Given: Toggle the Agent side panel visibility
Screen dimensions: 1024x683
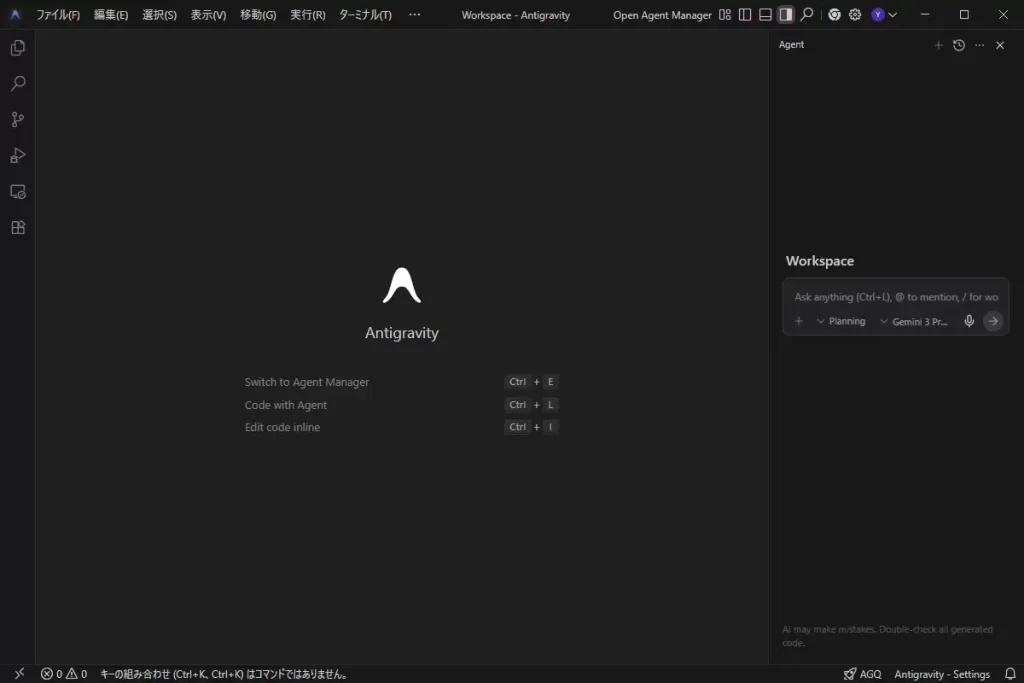Looking at the screenshot, I should (x=786, y=14).
